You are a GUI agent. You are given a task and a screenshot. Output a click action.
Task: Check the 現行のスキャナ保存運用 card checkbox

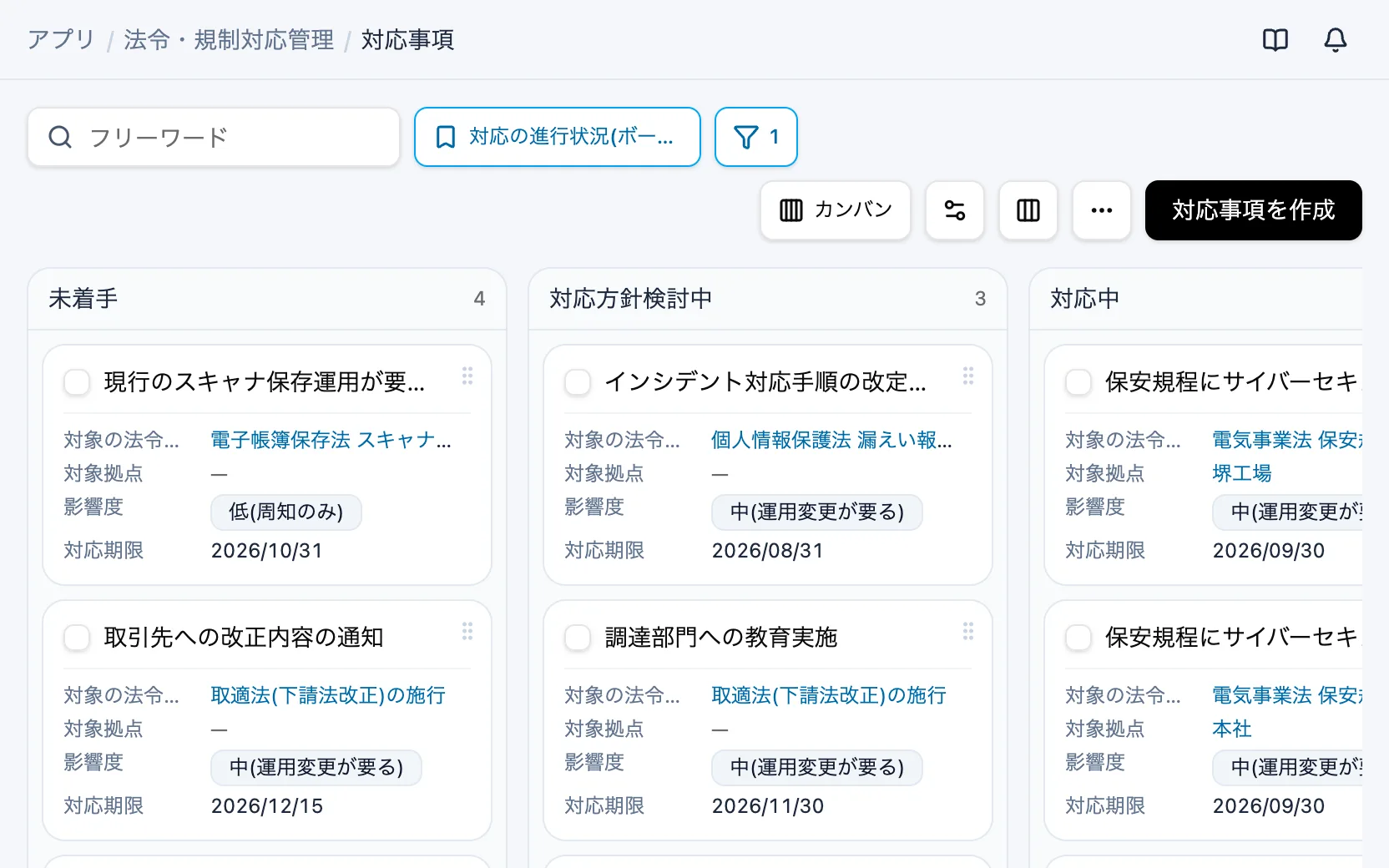click(x=77, y=382)
